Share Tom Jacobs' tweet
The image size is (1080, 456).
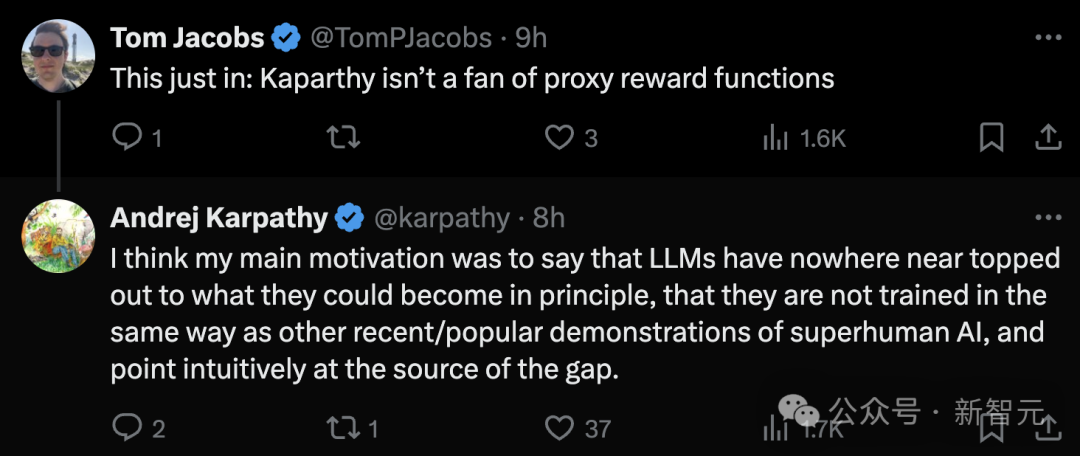pyautogui.click(x=1046, y=138)
